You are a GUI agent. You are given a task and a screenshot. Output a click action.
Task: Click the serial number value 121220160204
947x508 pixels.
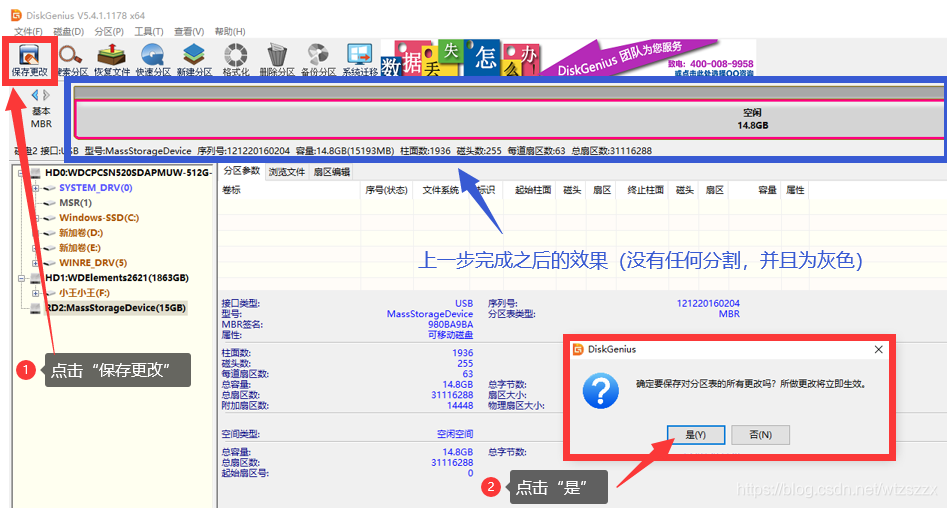[x=708, y=303]
